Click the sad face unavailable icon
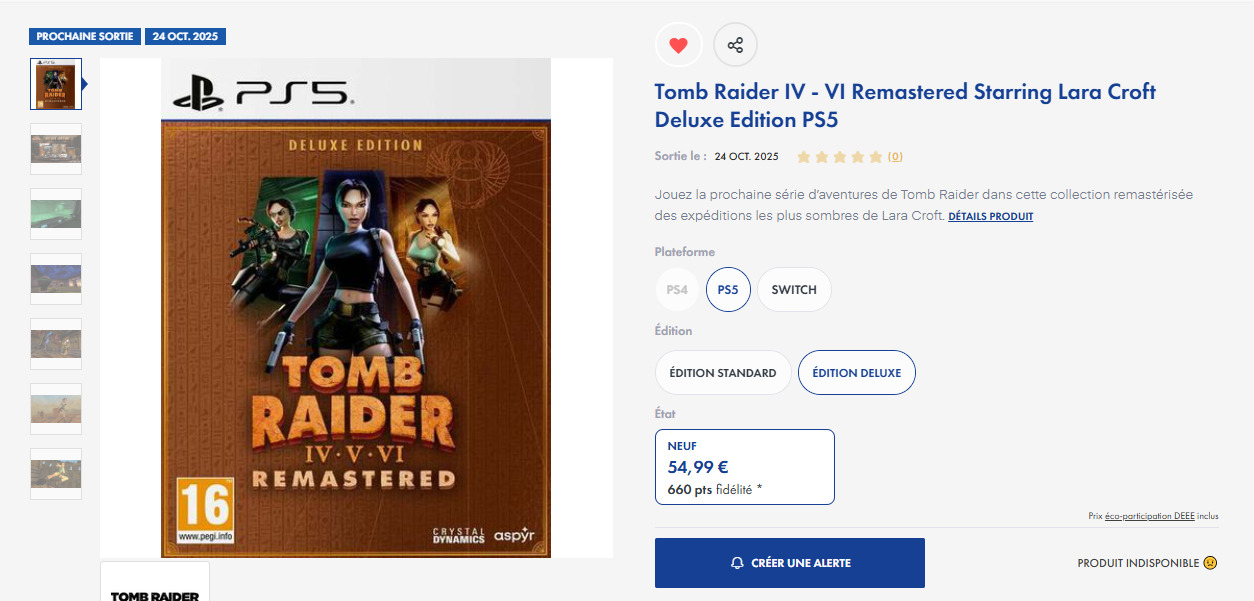1254x601 pixels. (1210, 563)
